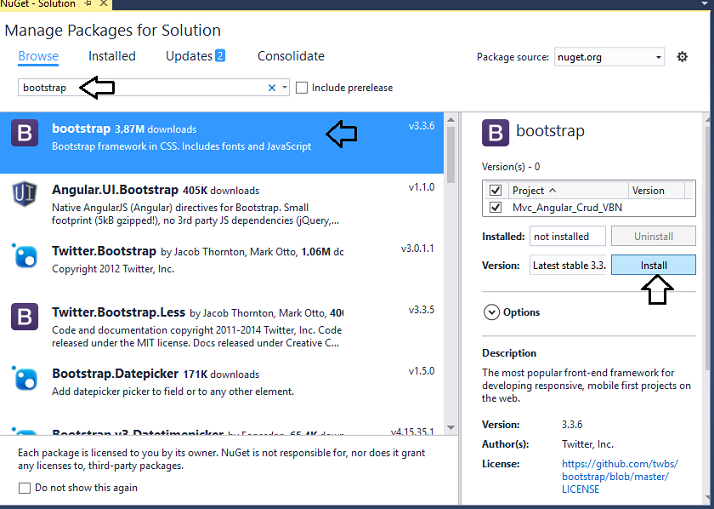Pin the NuGet - Solution tab
This screenshot has width=714, height=509.
pyautogui.click(x=88, y=4)
